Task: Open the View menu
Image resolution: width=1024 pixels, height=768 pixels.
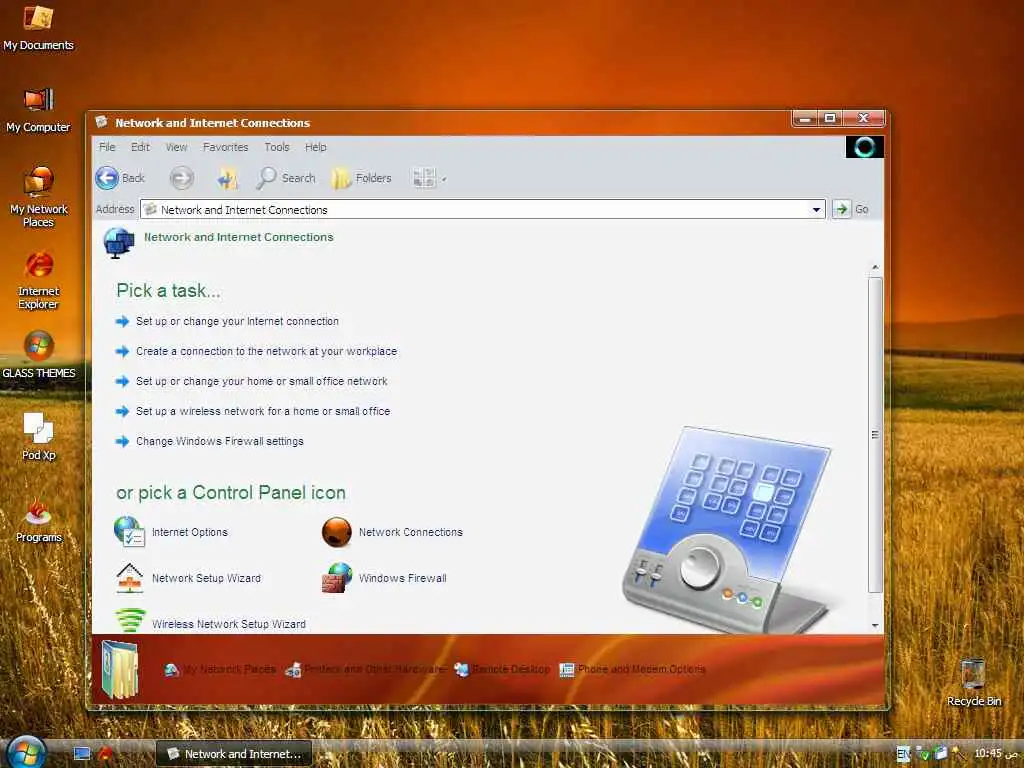Action: click(x=176, y=147)
